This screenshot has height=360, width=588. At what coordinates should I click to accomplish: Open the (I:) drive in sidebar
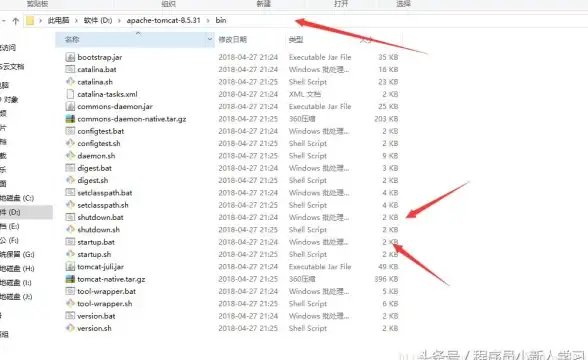[16, 283]
